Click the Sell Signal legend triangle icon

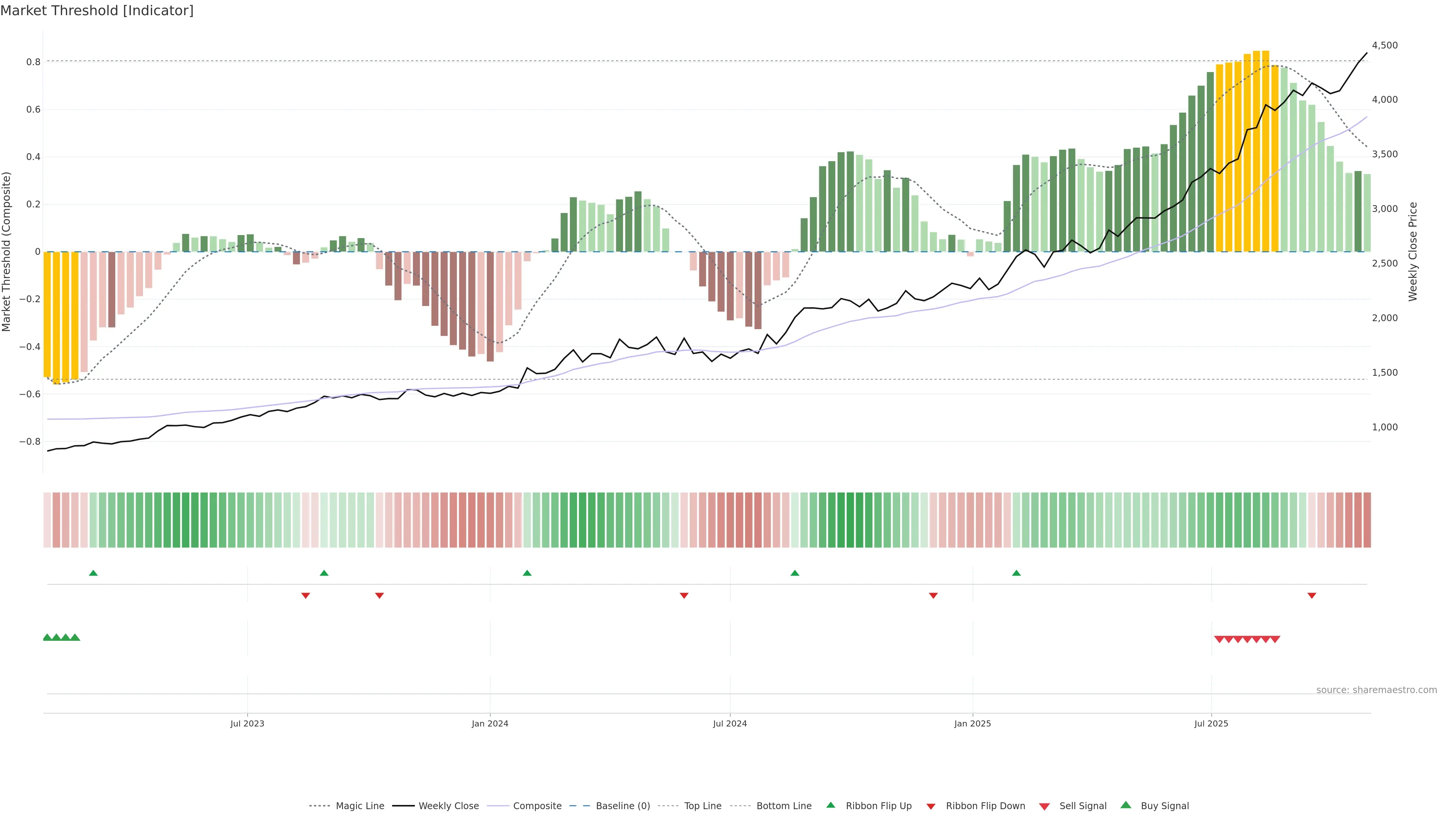[1044, 806]
